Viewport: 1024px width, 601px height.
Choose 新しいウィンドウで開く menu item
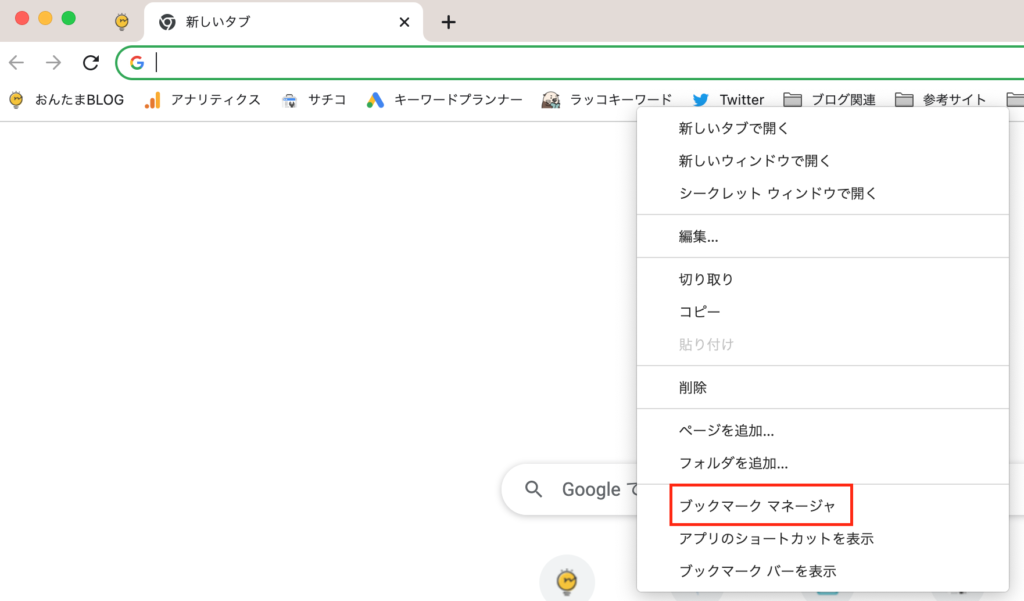coord(823,161)
